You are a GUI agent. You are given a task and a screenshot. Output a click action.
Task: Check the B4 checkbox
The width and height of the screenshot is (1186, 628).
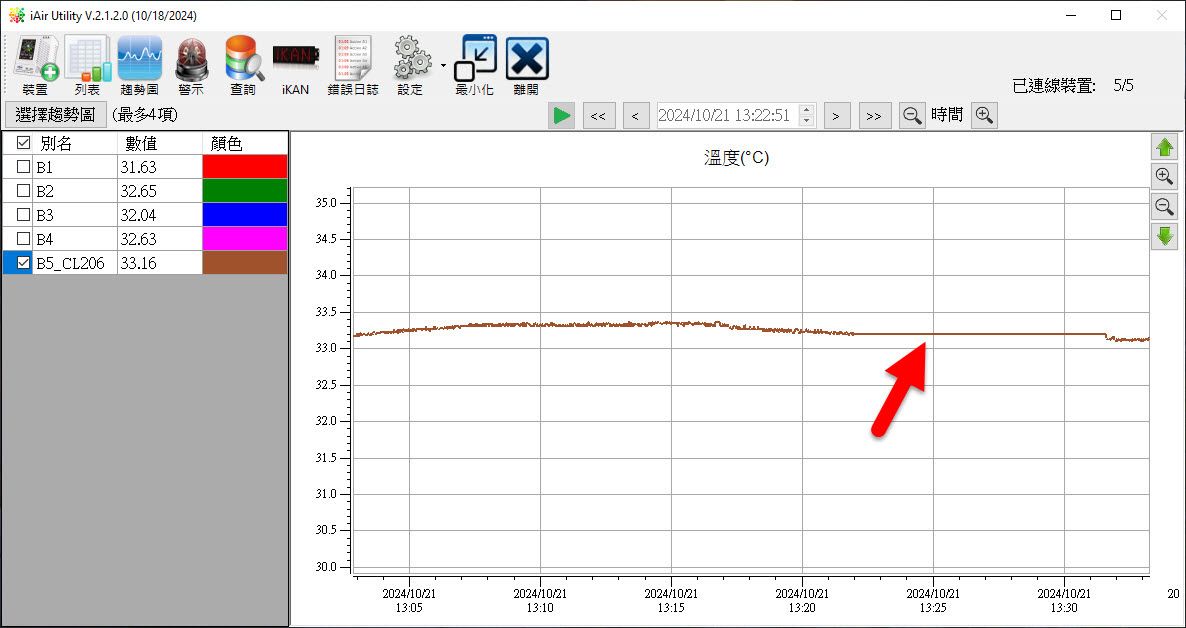point(23,239)
